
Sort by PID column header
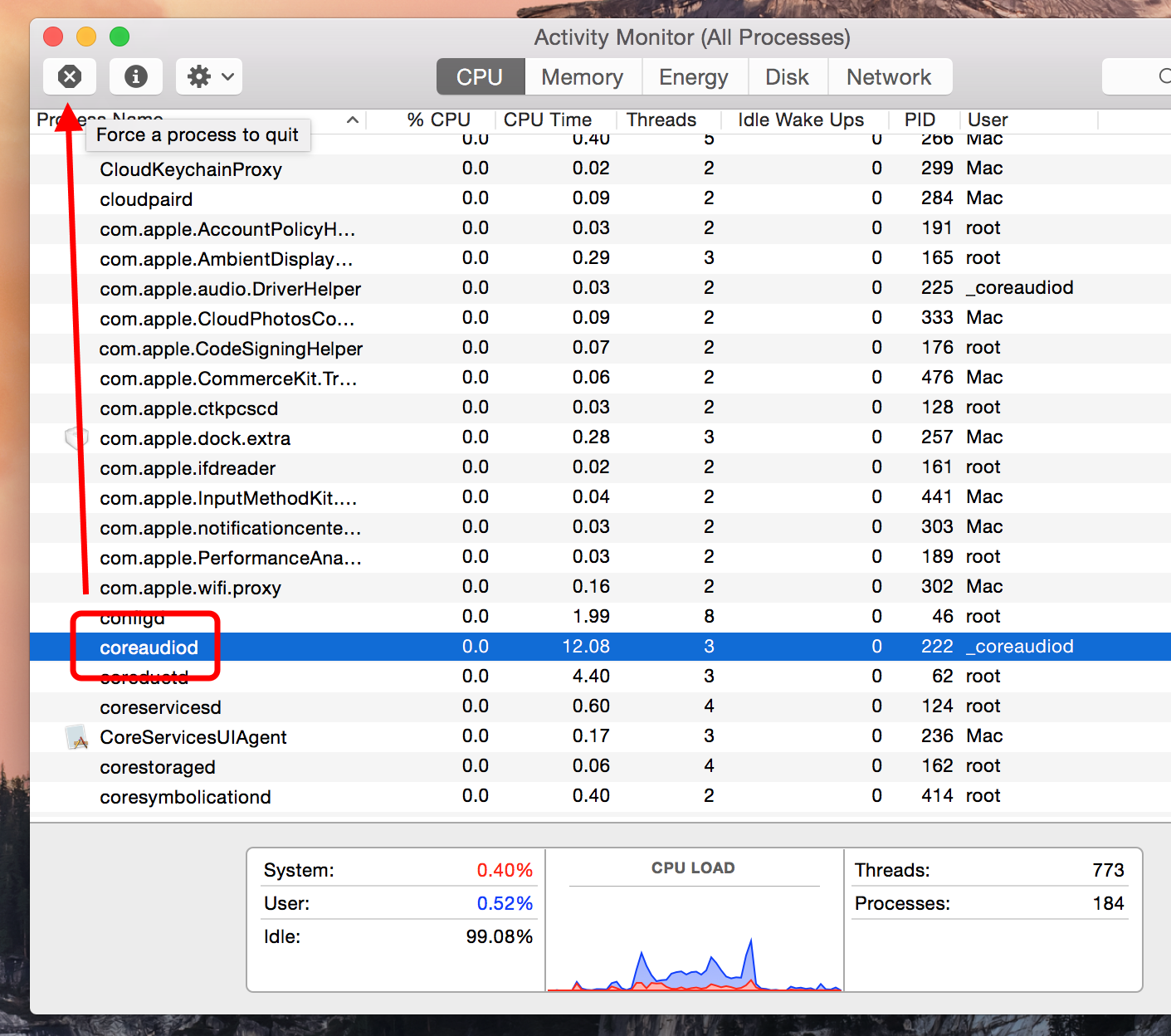tap(920, 120)
